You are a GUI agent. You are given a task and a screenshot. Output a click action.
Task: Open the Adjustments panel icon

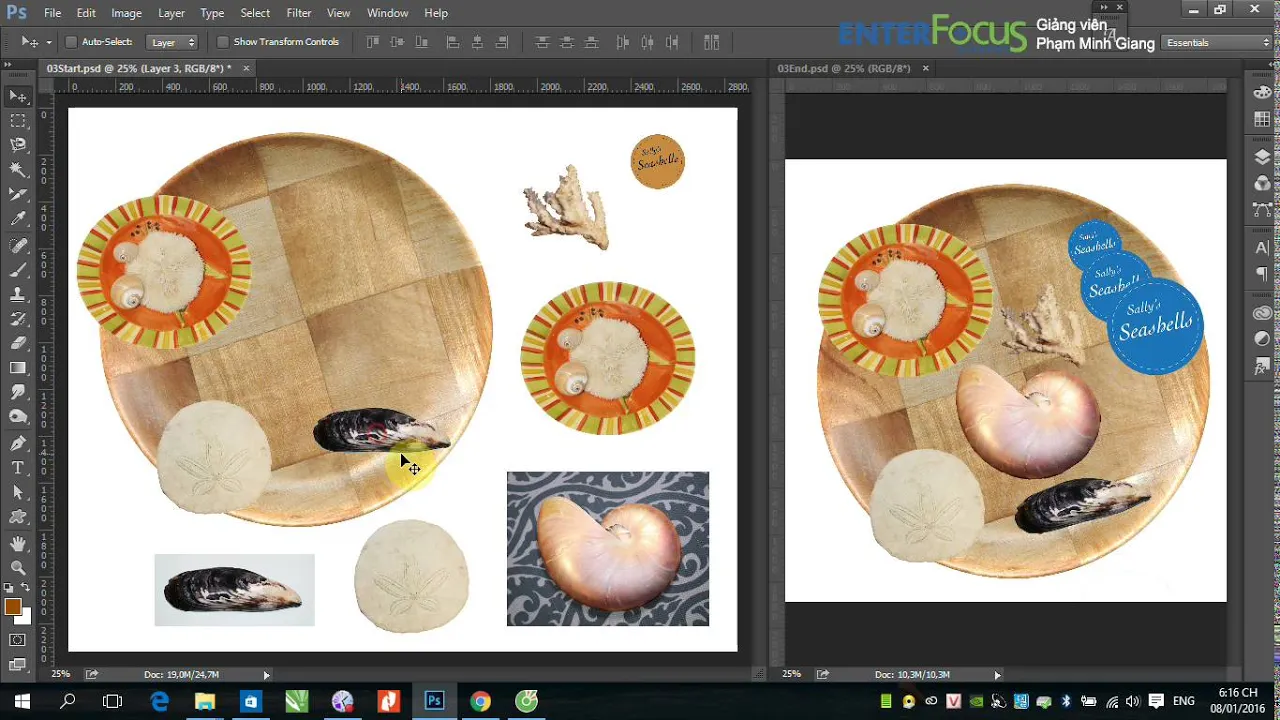coord(1262,339)
